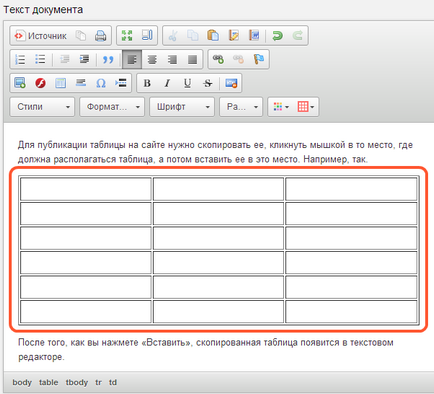Insert a bulleted list

tap(40, 59)
